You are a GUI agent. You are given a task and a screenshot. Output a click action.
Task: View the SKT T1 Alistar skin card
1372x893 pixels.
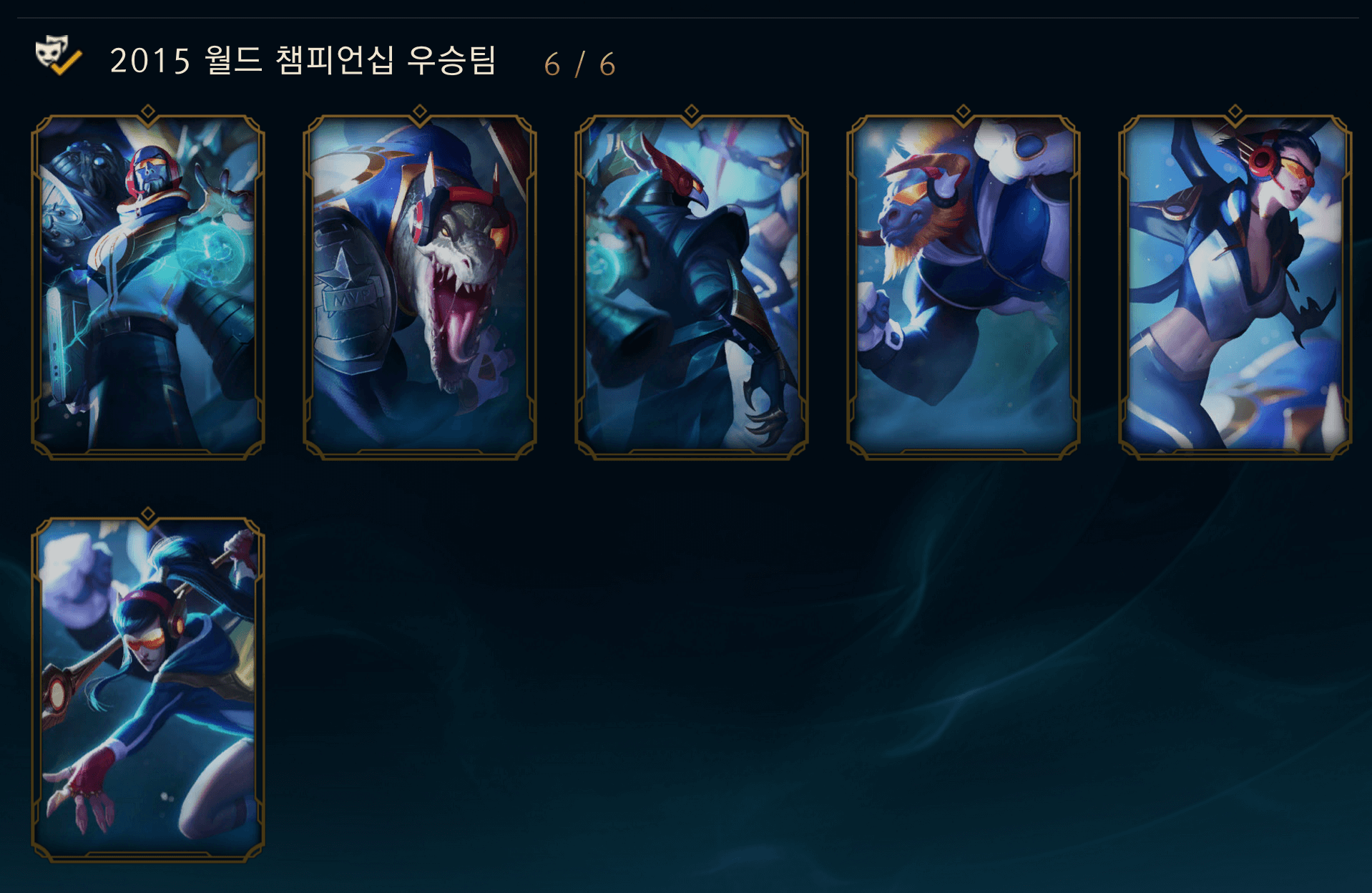pyautogui.click(x=964, y=286)
